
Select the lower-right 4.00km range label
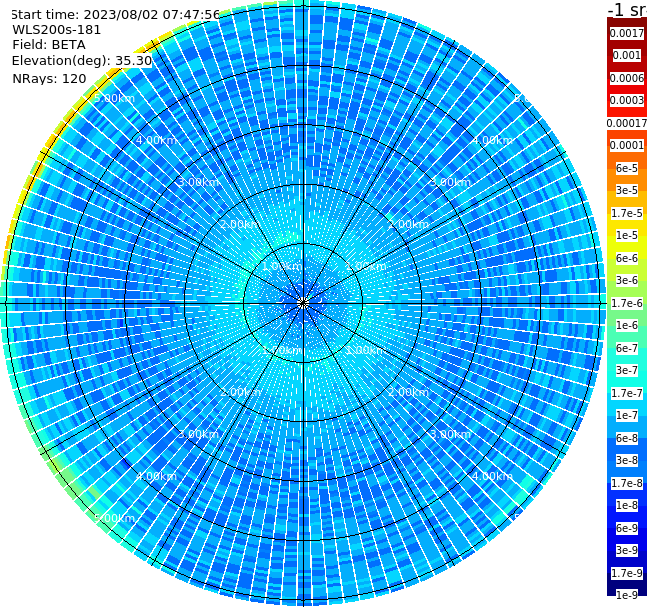pos(492,476)
